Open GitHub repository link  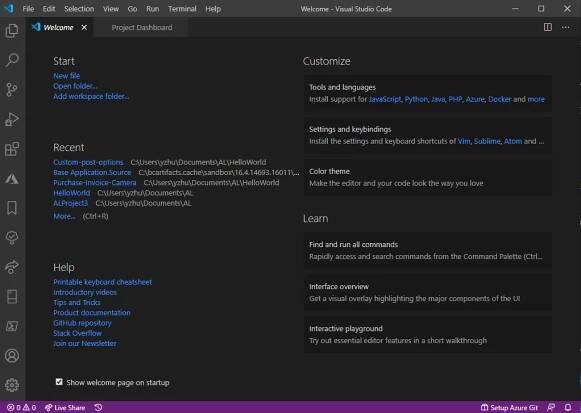tap(82, 323)
